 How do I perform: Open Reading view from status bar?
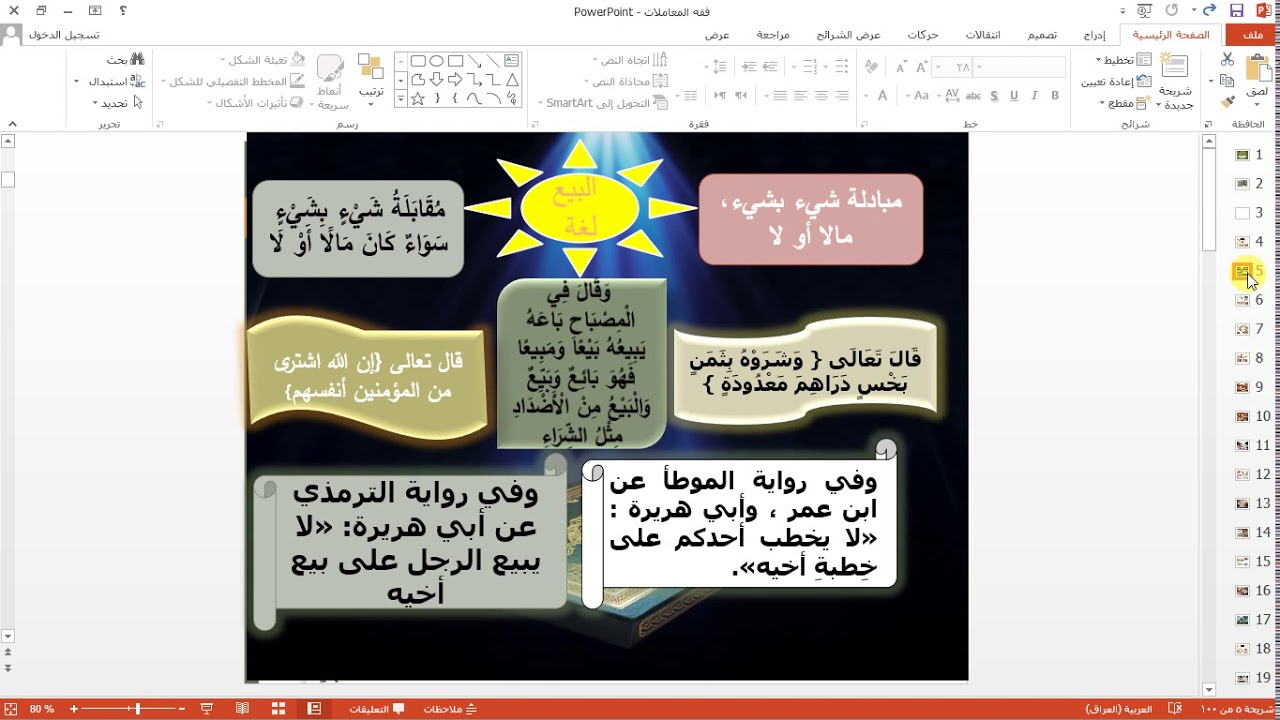pos(242,708)
